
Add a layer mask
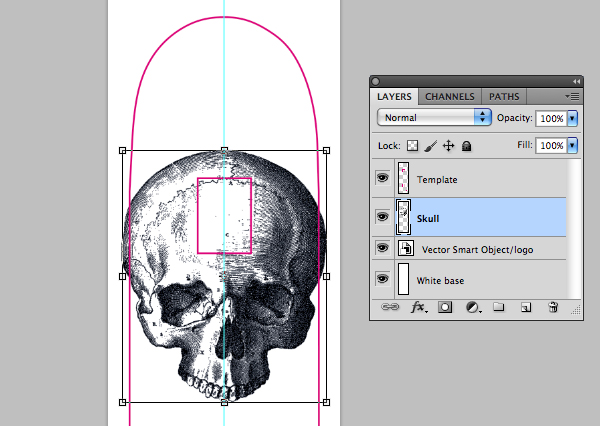[445, 307]
